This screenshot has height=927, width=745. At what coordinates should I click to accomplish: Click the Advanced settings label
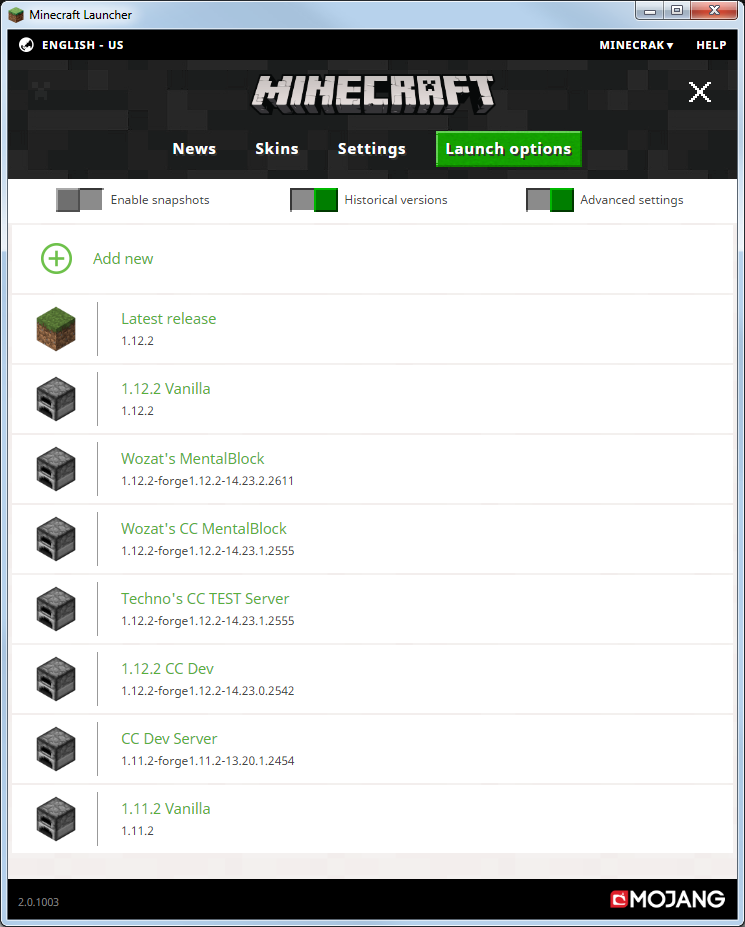click(x=631, y=200)
